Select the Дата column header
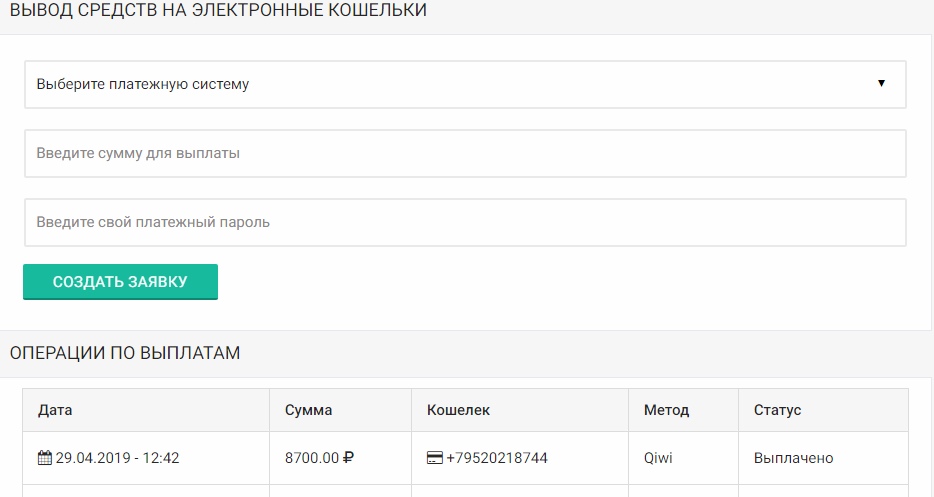The width and height of the screenshot is (934, 497). (x=55, y=410)
